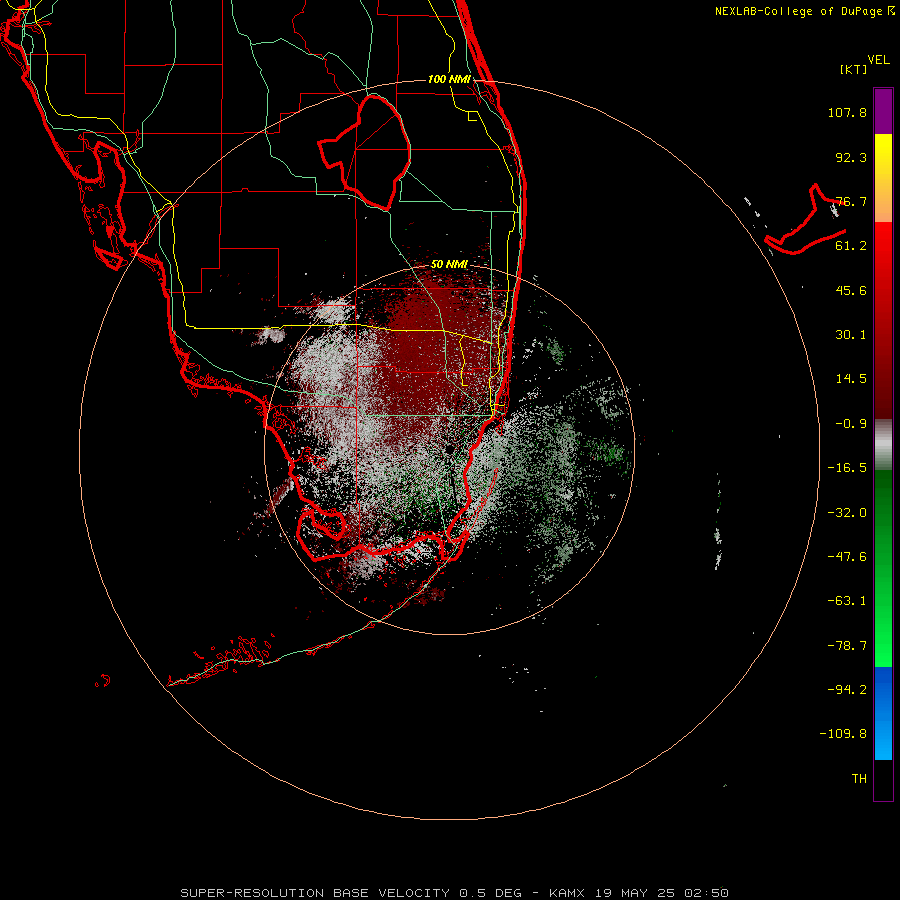
Task: Pick the blue band of the velocity scale
Action: (883, 713)
